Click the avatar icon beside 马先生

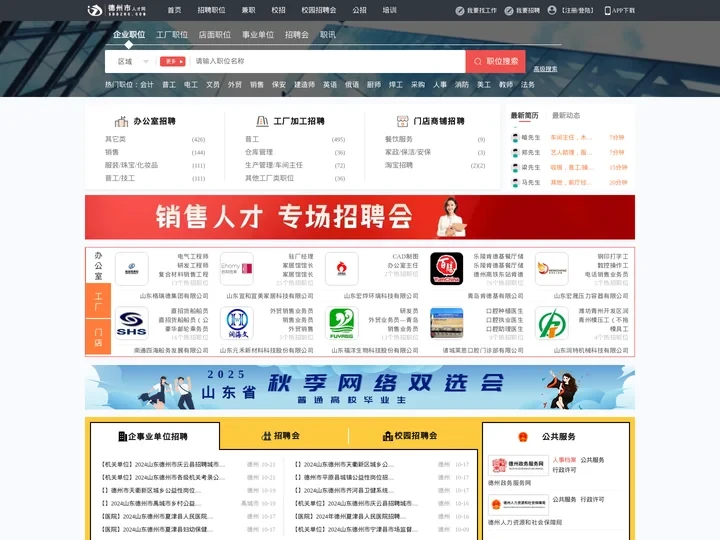pyautogui.click(x=515, y=183)
